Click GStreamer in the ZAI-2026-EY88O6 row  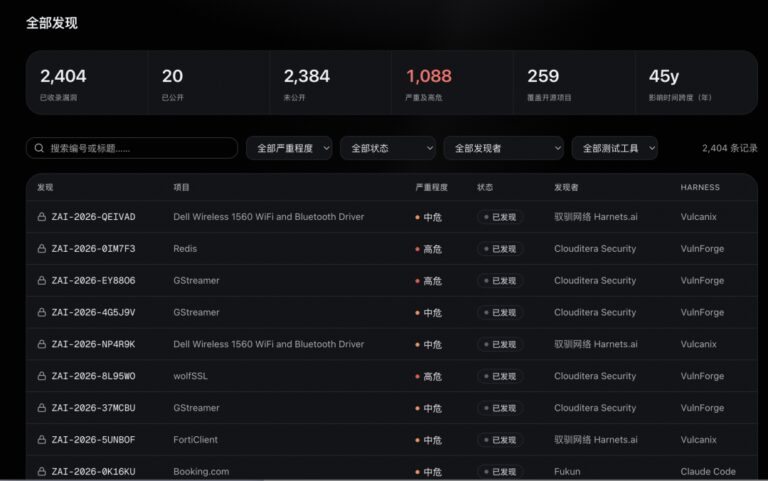point(196,281)
